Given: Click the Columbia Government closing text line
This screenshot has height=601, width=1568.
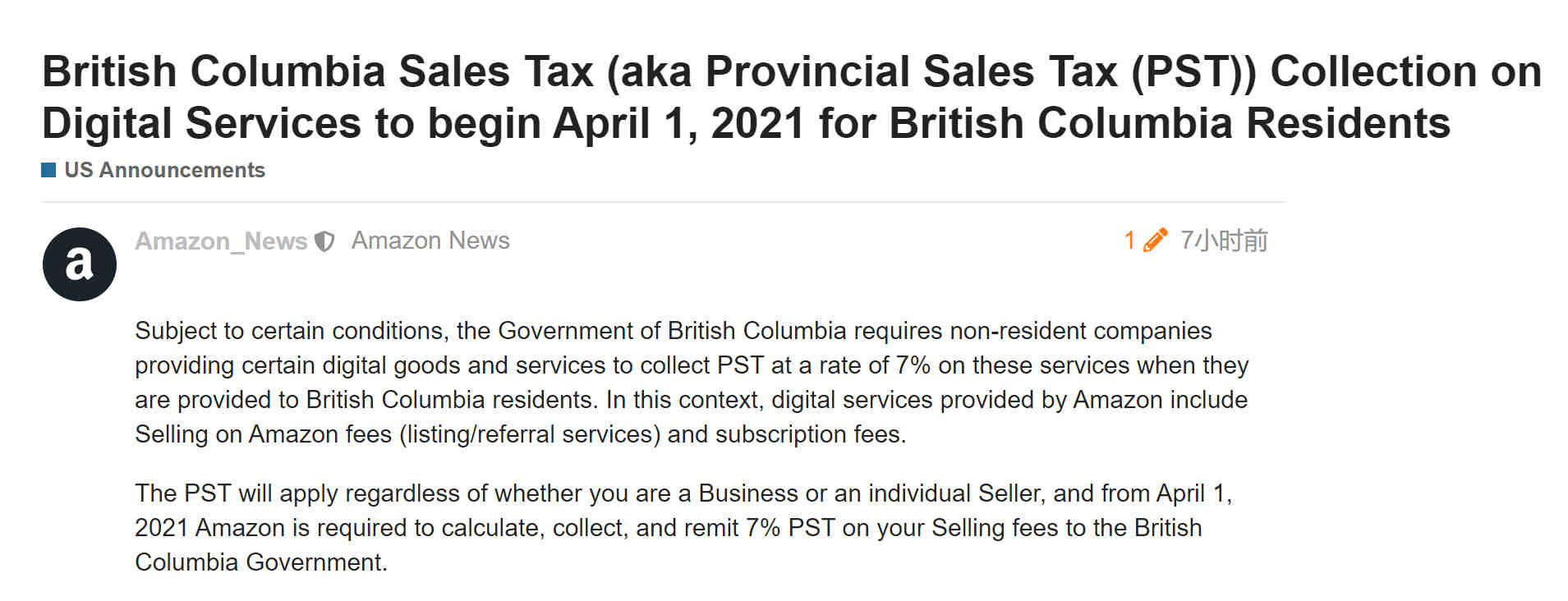Looking at the screenshot, I should [261, 562].
